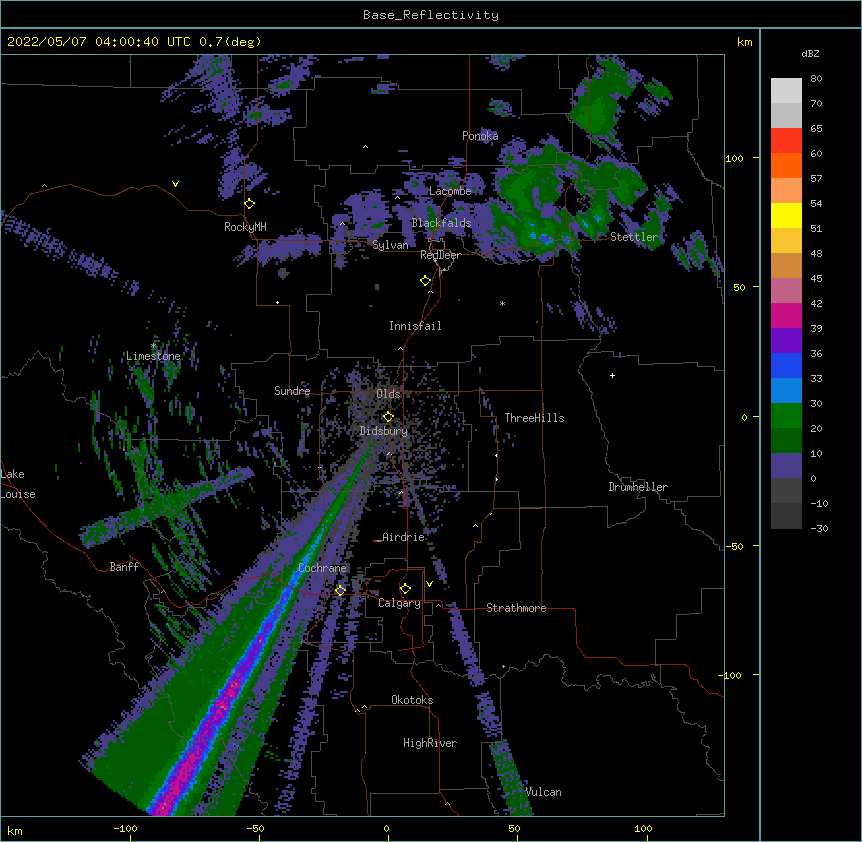862x842 pixels.
Task: Click the yellow V marker northwest of RockyMH
Action: (x=175, y=184)
